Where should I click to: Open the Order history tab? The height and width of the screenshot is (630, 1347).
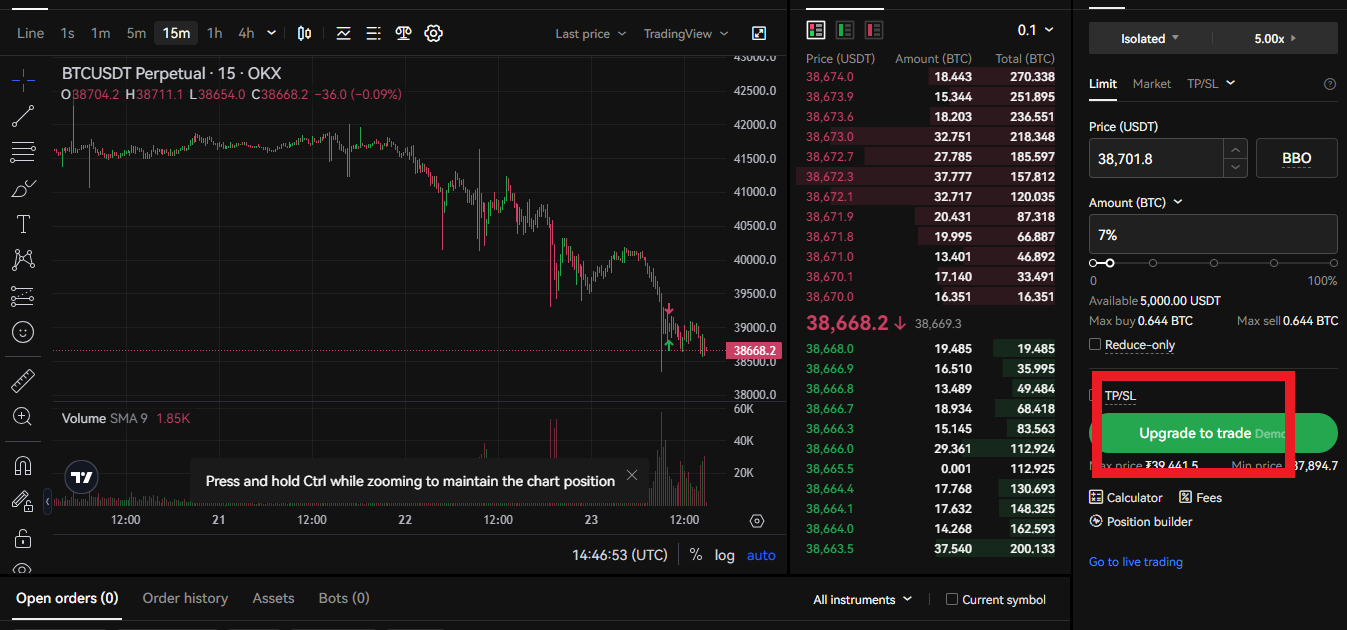[x=185, y=598]
